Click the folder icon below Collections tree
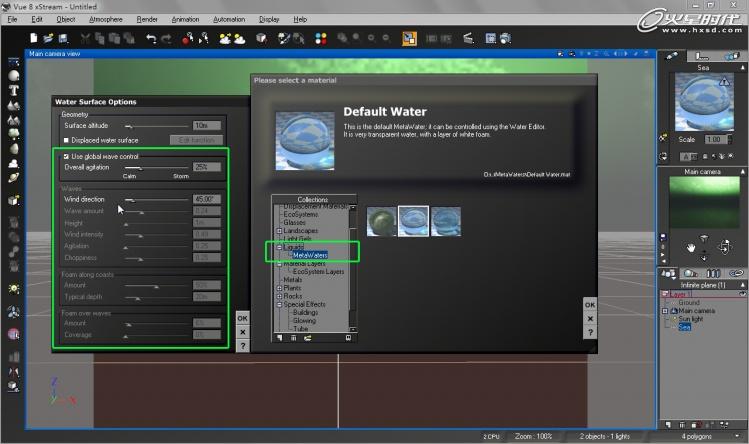 307,338
